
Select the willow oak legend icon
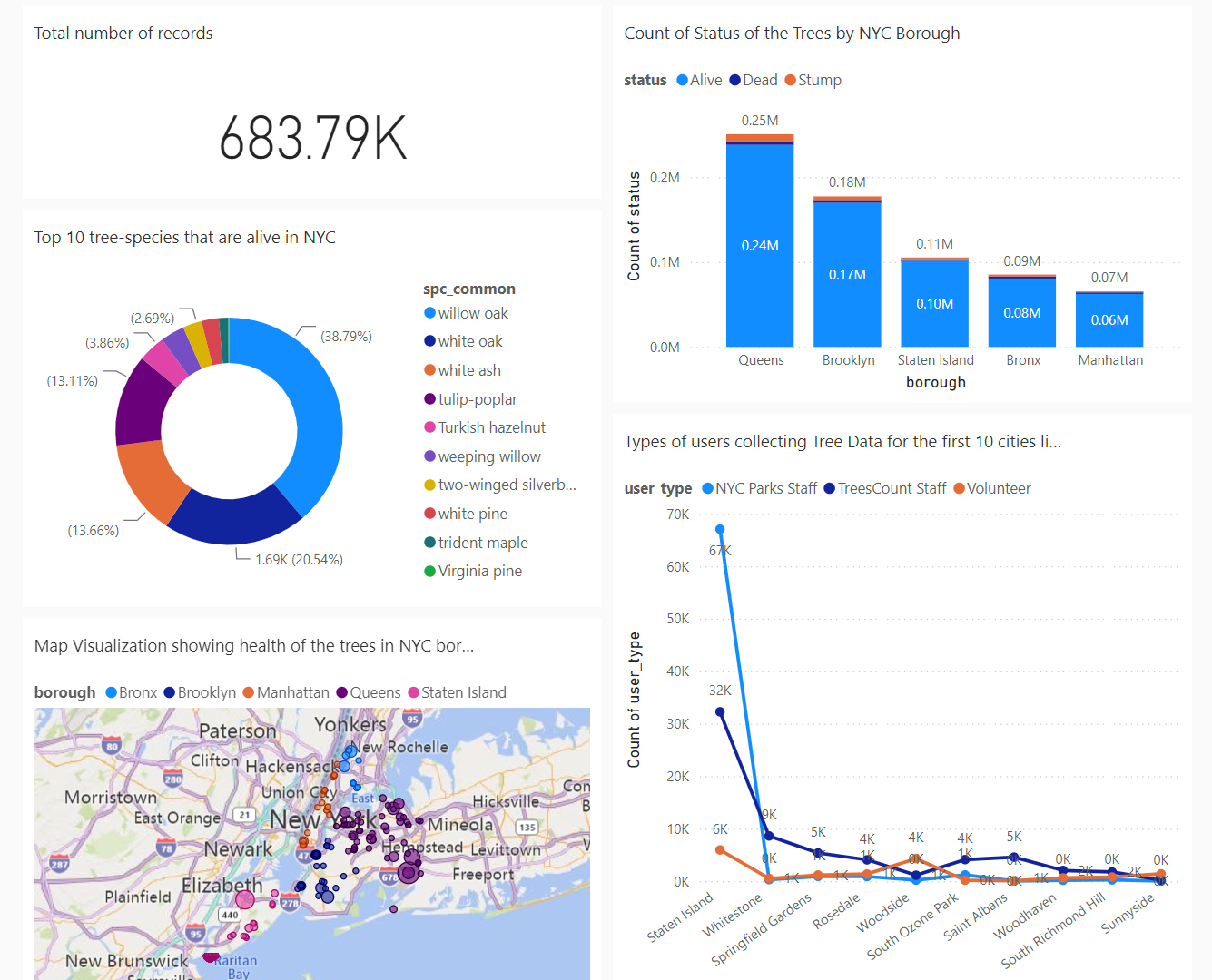(x=429, y=312)
